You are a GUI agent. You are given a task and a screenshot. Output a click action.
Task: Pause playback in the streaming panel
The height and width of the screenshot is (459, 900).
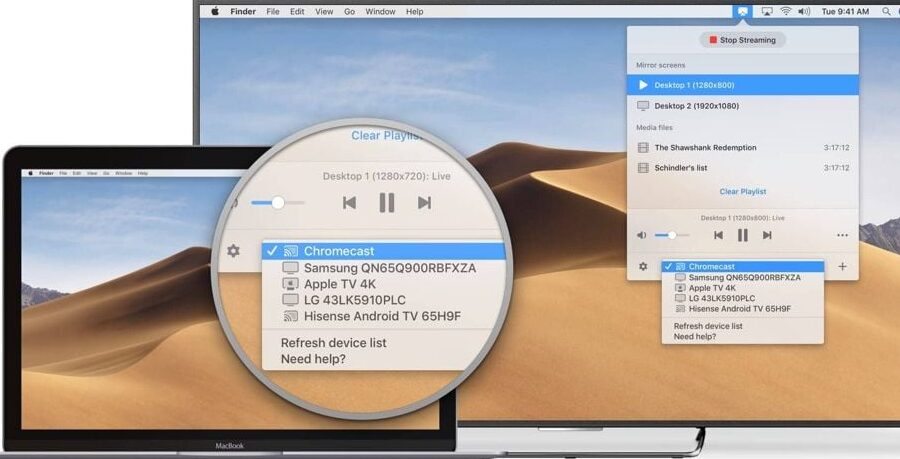[743, 235]
